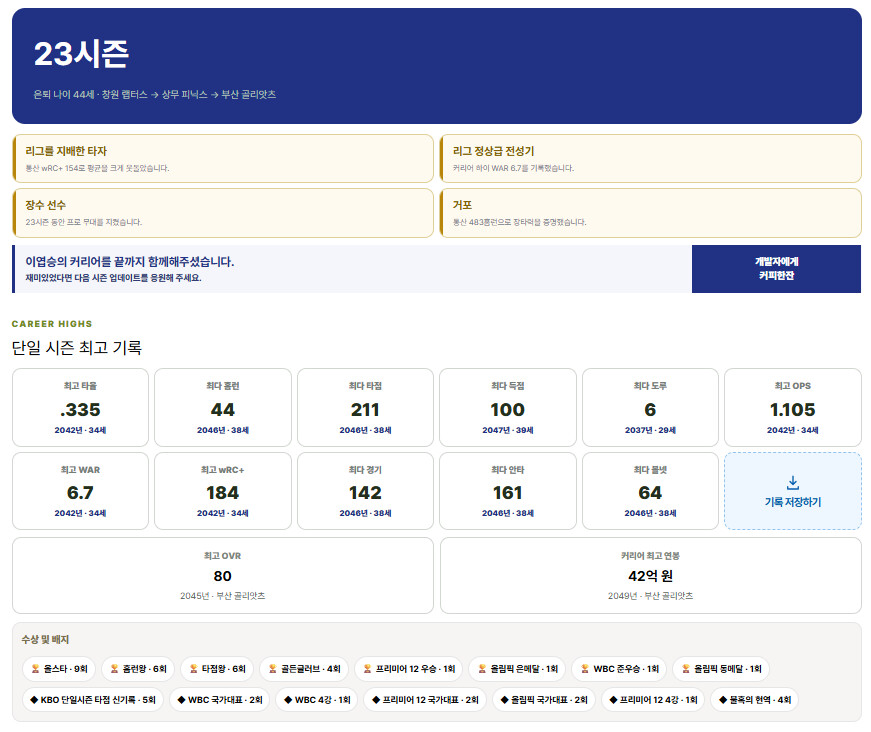Click the diamond icon on WBC 국가대표 badge
This screenshot has height=732, width=871.
click(181, 700)
